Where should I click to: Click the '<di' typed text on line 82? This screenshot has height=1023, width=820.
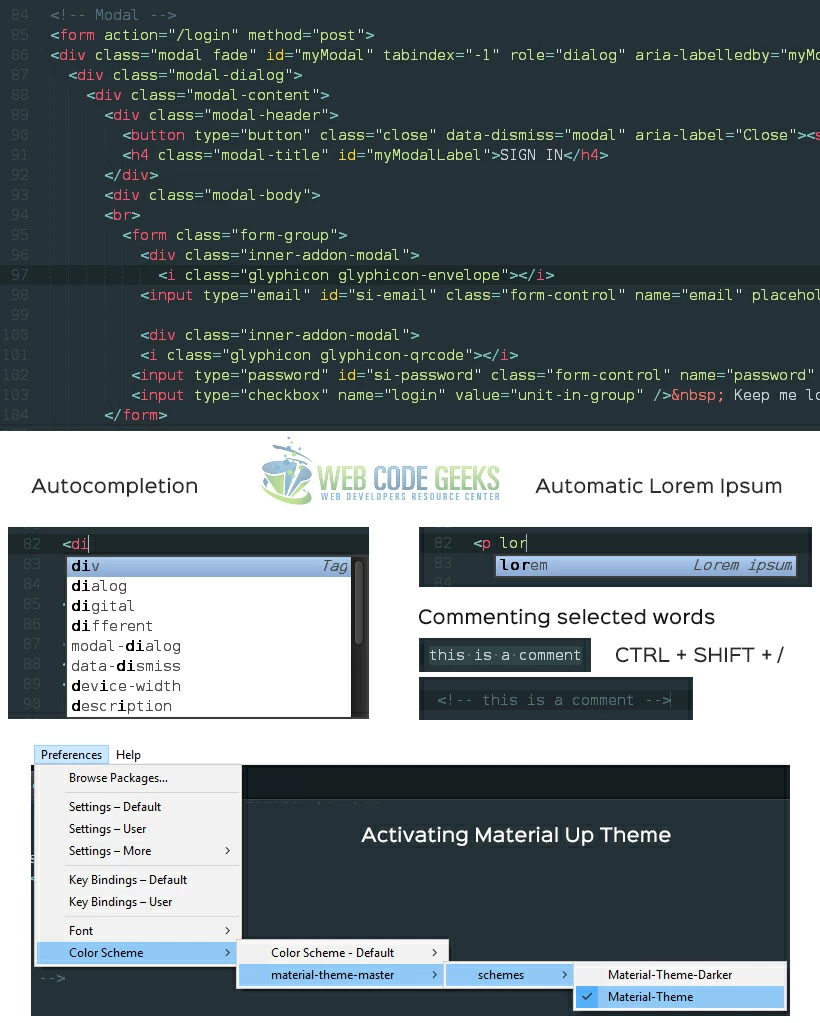pyautogui.click(x=75, y=543)
